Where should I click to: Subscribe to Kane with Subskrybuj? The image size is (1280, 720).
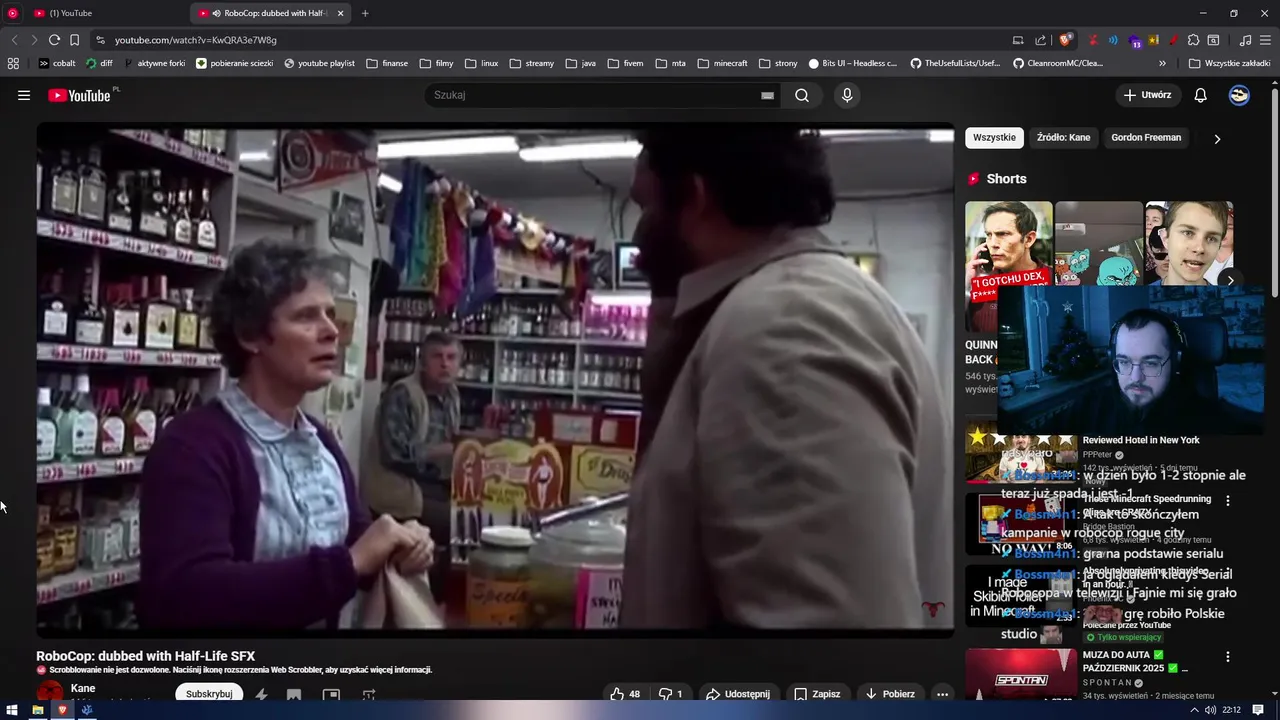pos(209,693)
